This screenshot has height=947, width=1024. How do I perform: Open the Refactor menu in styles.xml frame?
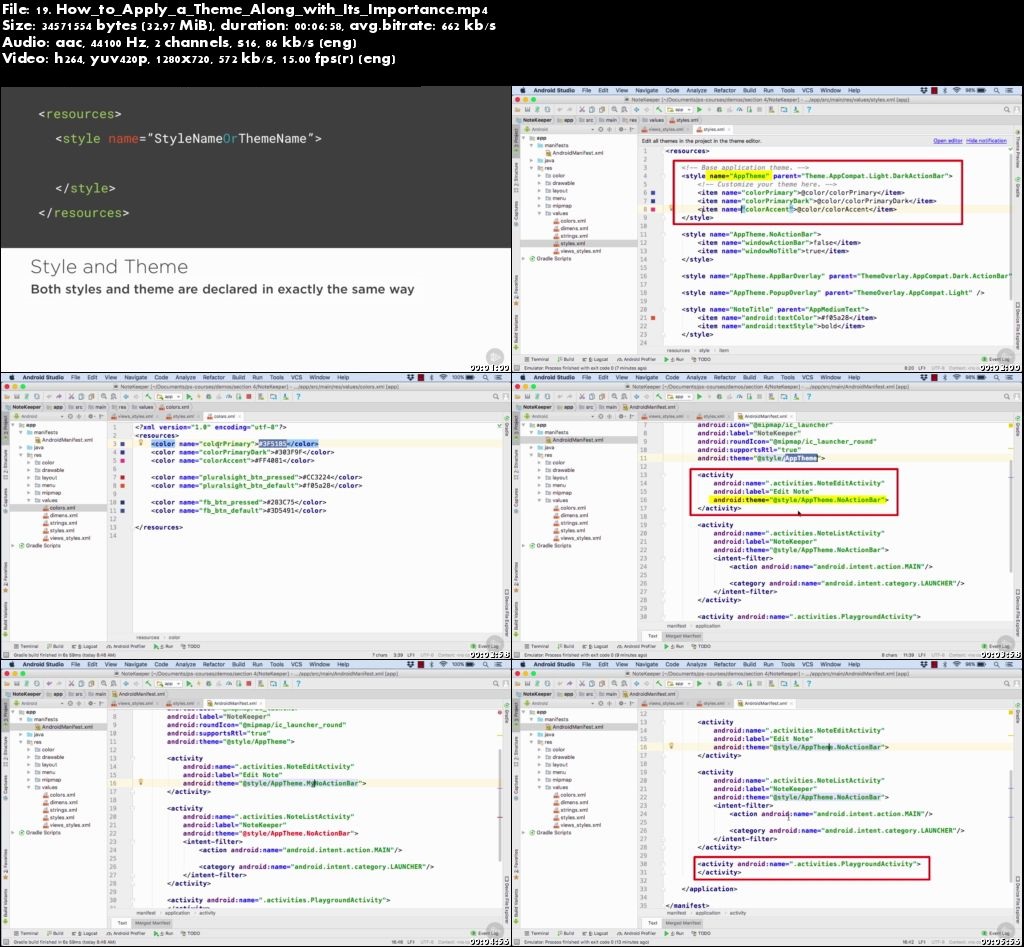[724, 90]
